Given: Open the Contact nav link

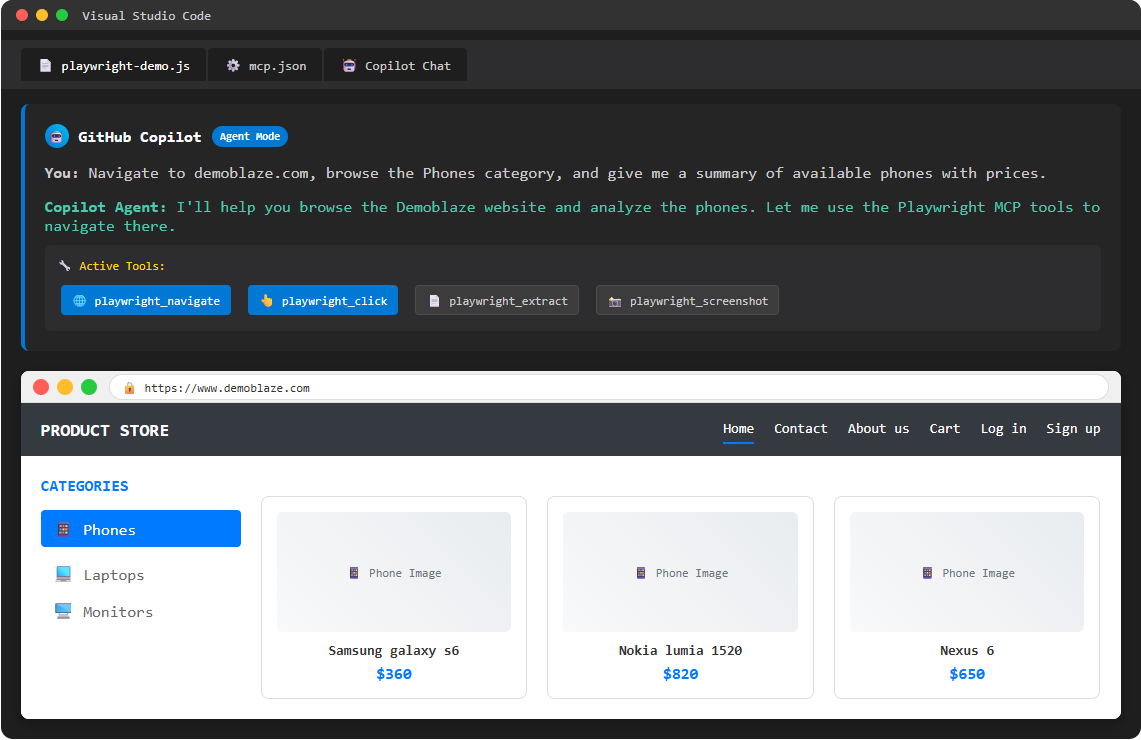Looking at the screenshot, I should click(x=800, y=429).
